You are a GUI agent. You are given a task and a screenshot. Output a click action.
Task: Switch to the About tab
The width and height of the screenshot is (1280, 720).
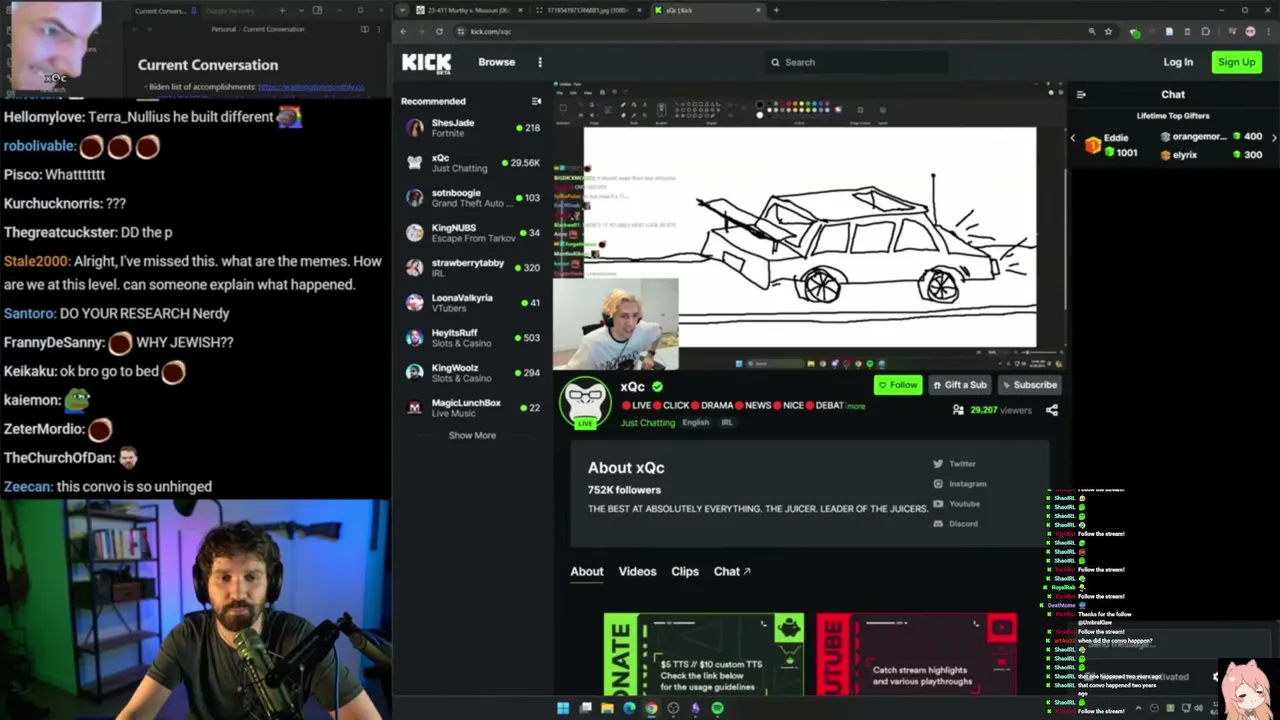(587, 572)
